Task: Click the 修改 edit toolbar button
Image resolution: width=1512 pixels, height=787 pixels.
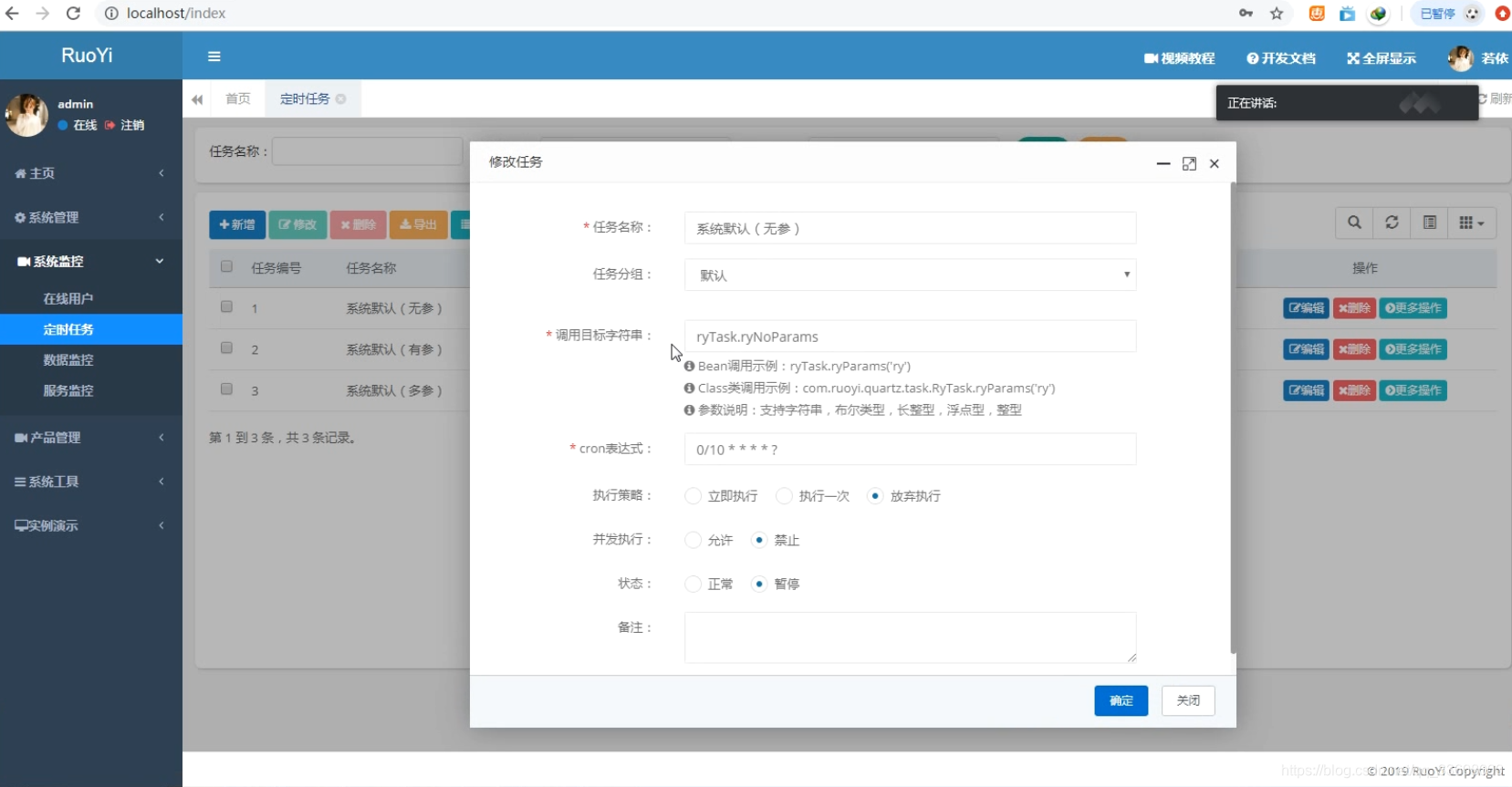Action: pos(297,224)
